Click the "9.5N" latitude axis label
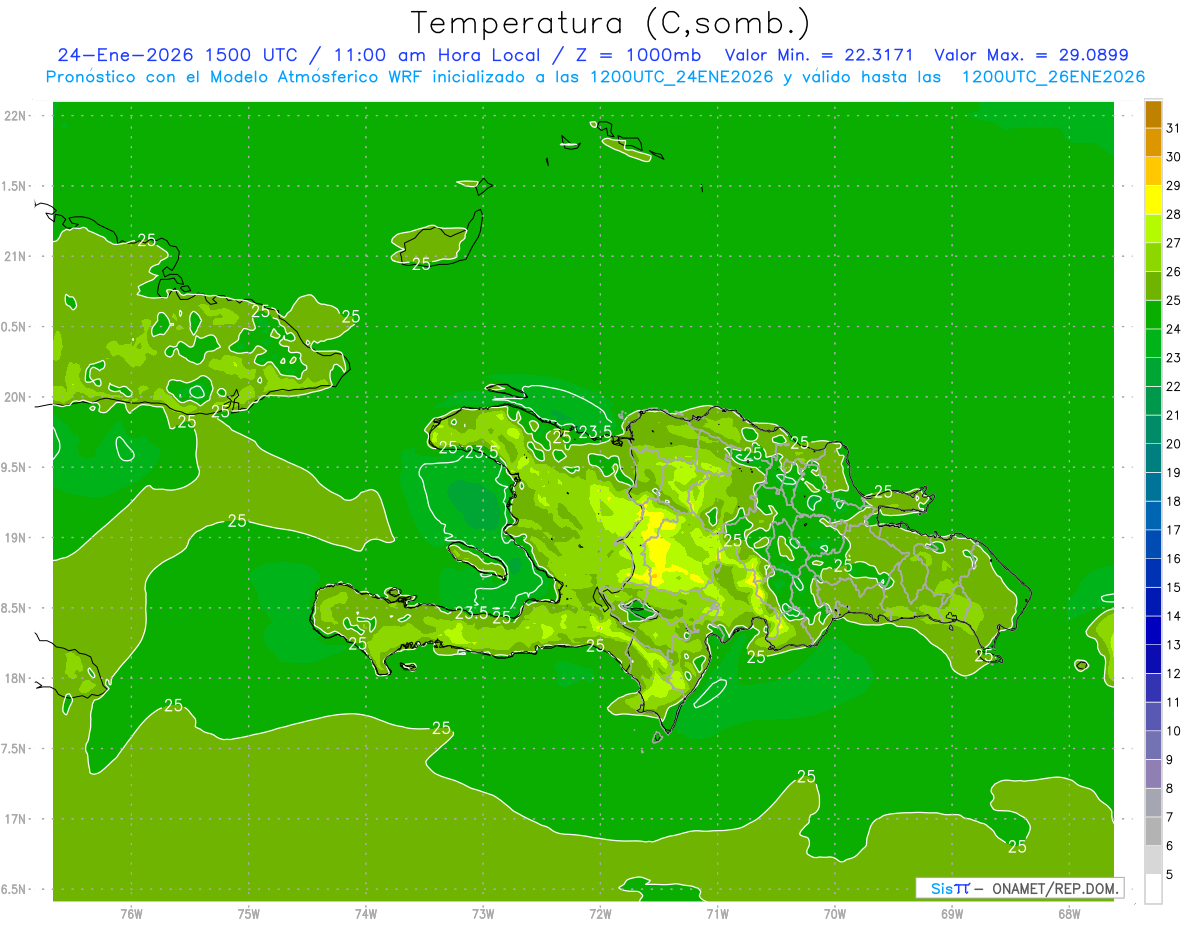 point(15,467)
